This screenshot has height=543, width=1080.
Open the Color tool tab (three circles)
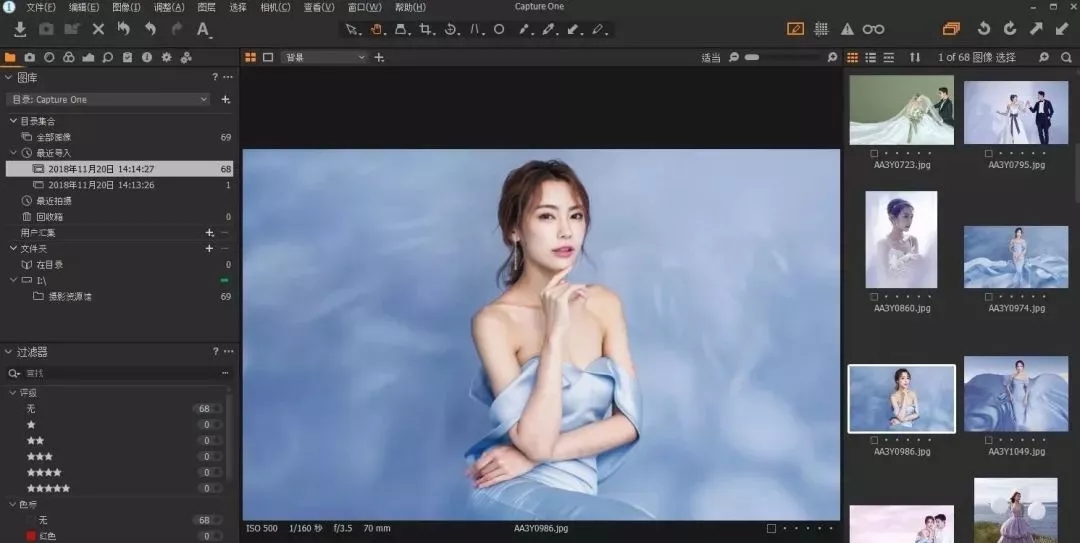click(68, 58)
